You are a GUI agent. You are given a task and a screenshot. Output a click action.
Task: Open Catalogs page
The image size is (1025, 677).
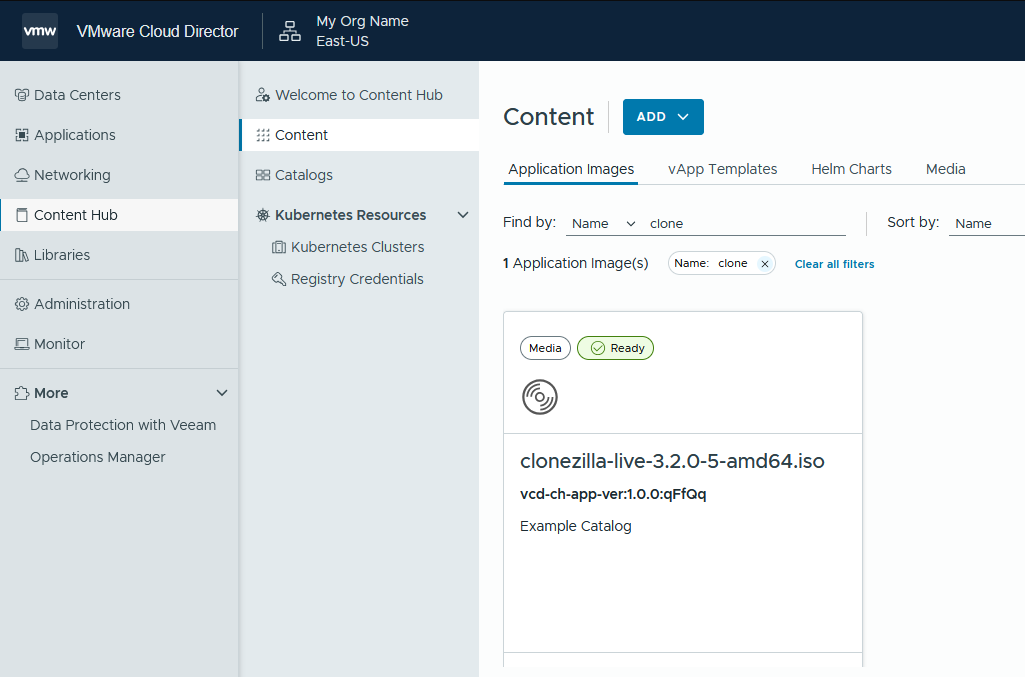click(360, 175)
